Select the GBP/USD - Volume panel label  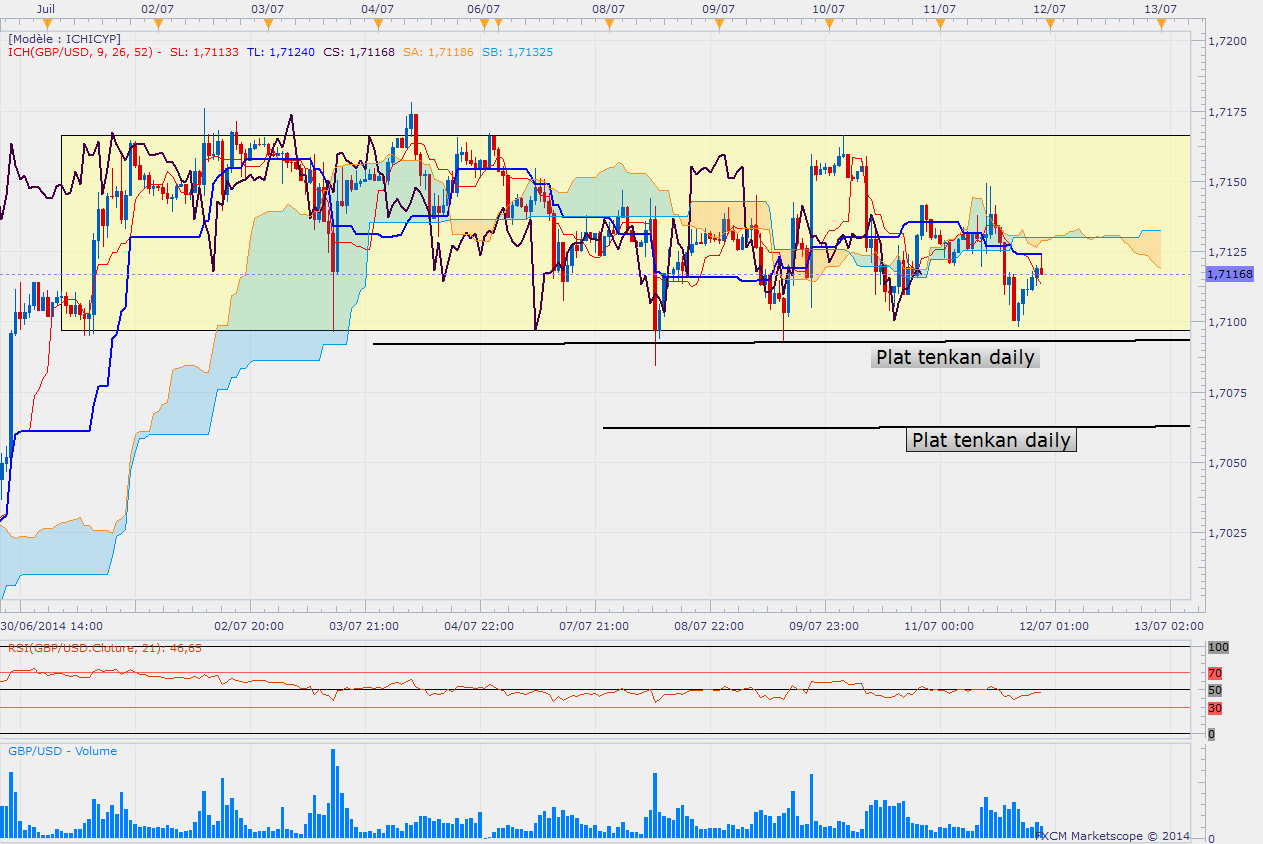62,751
